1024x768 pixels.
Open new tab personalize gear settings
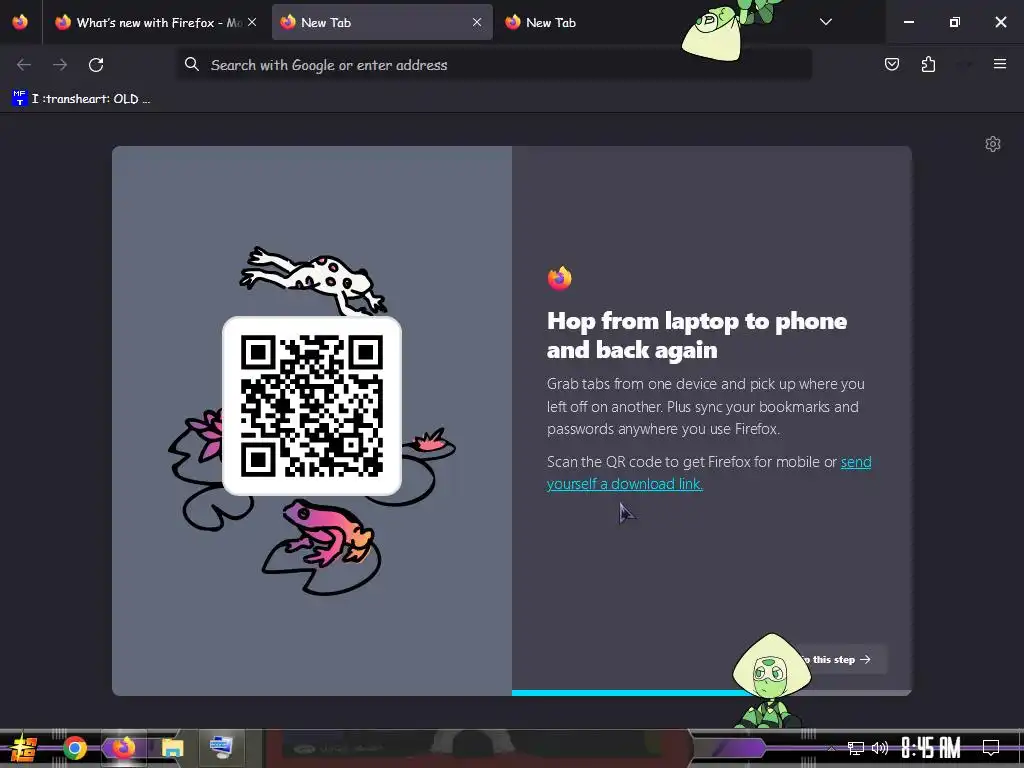993,144
